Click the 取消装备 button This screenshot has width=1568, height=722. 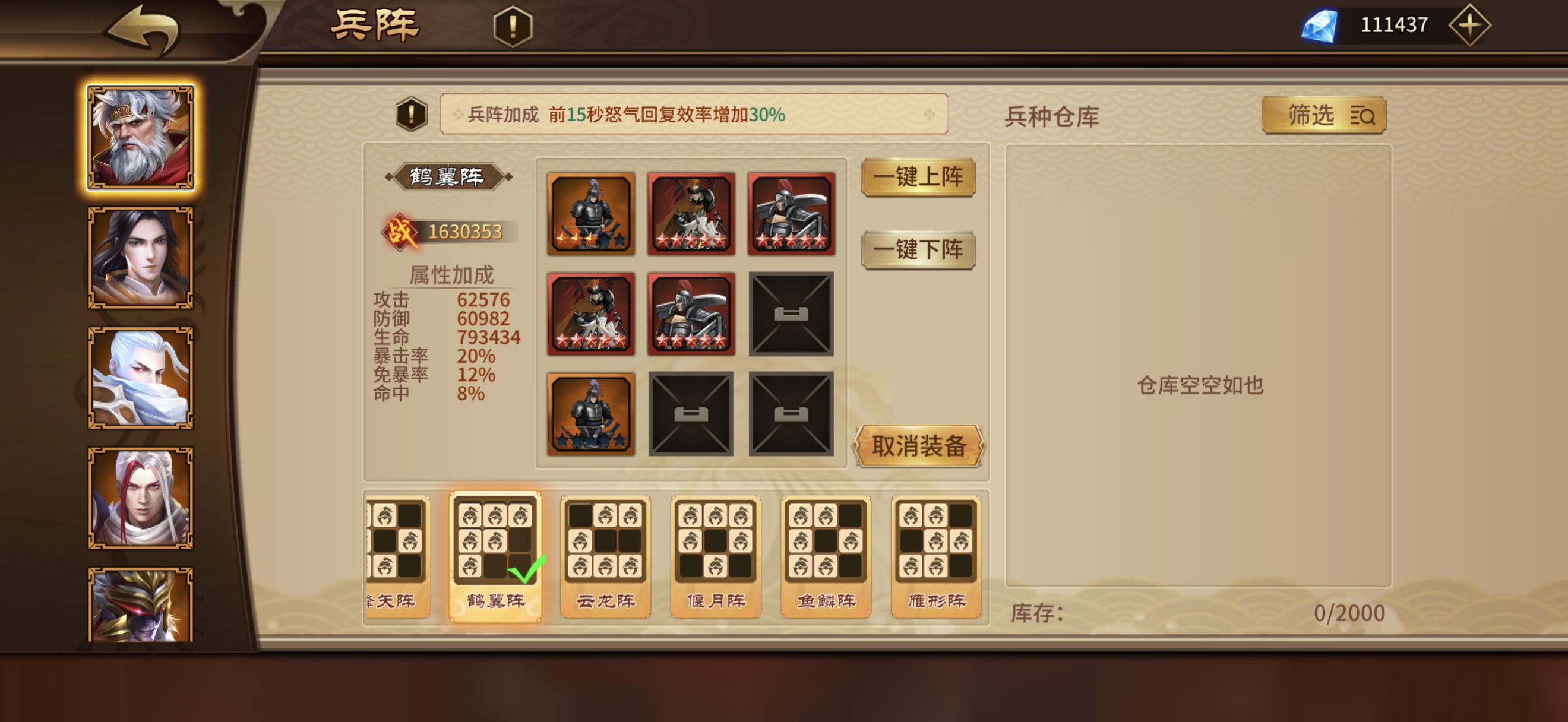[919, 446]
